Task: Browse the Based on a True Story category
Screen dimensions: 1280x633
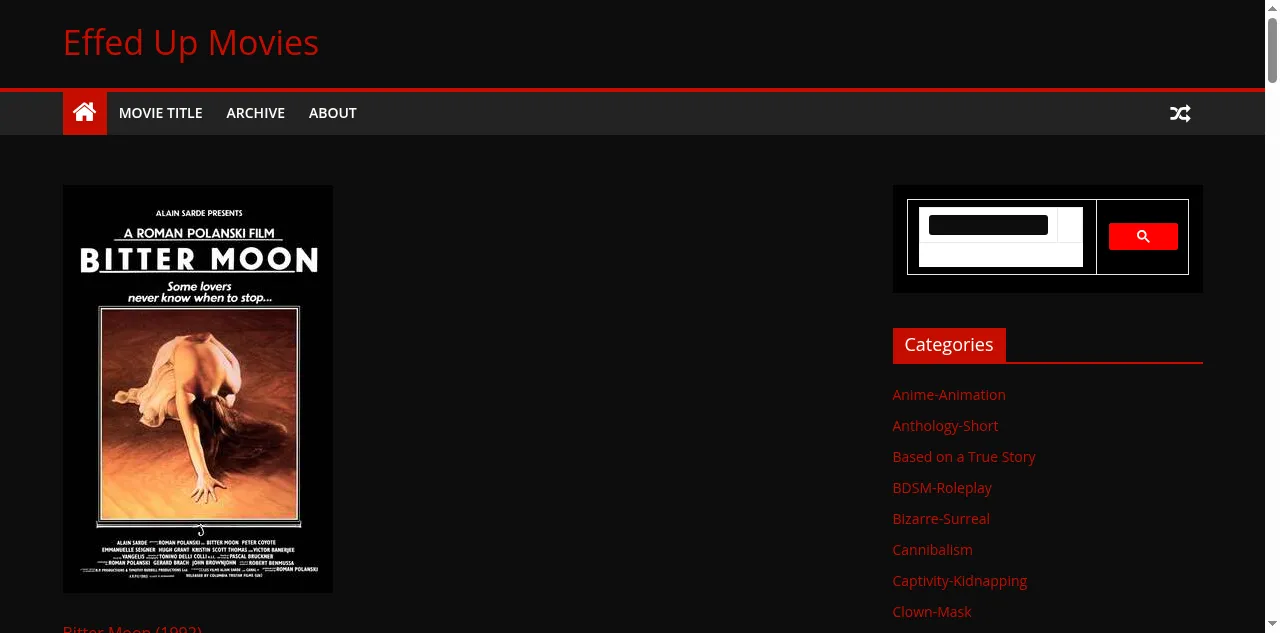Action: click(x=964, y=457)
